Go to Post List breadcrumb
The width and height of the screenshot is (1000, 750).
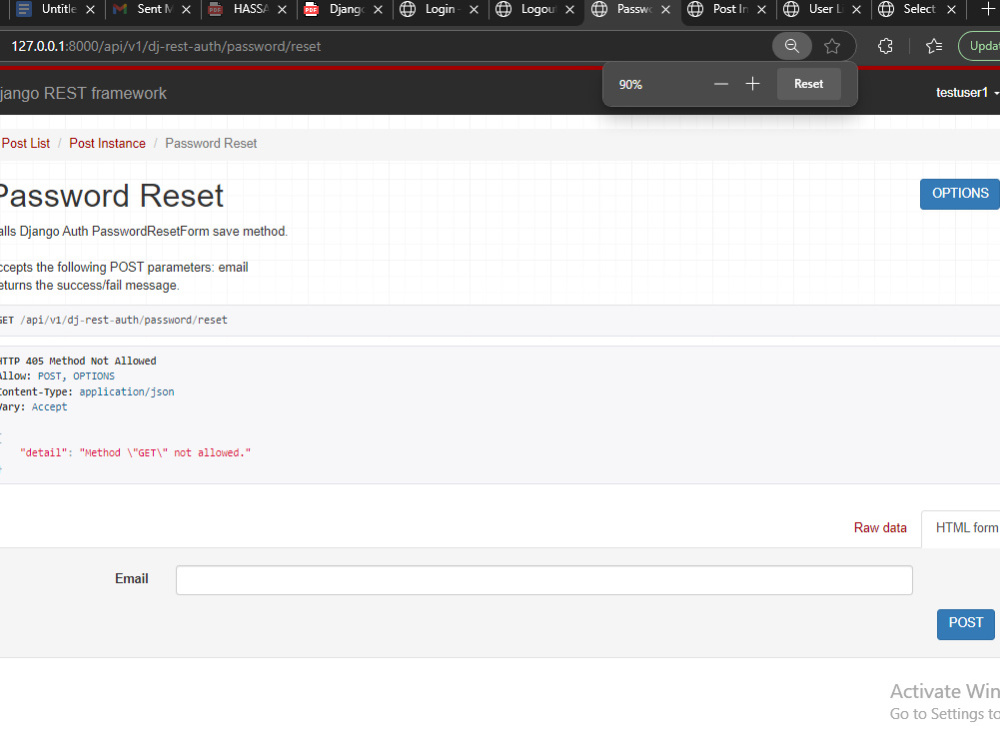tap(26, 143)
